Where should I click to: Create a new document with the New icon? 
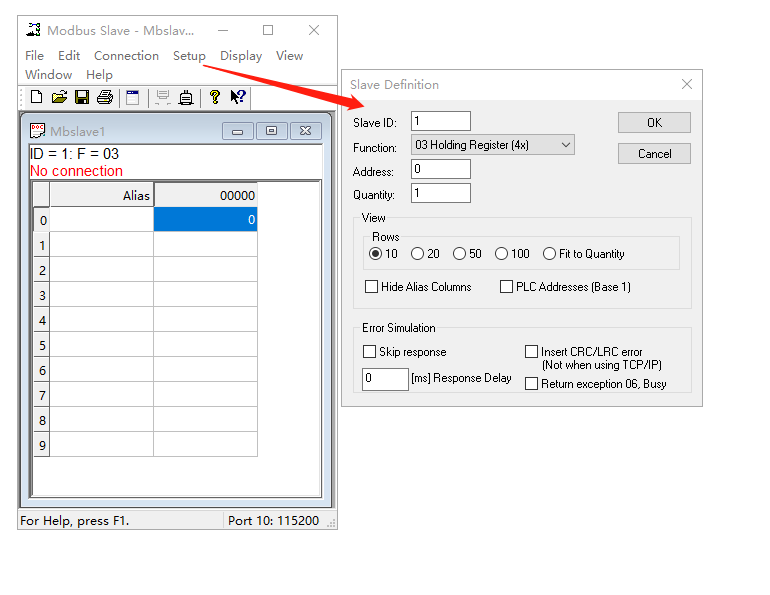tap(37, 97)
